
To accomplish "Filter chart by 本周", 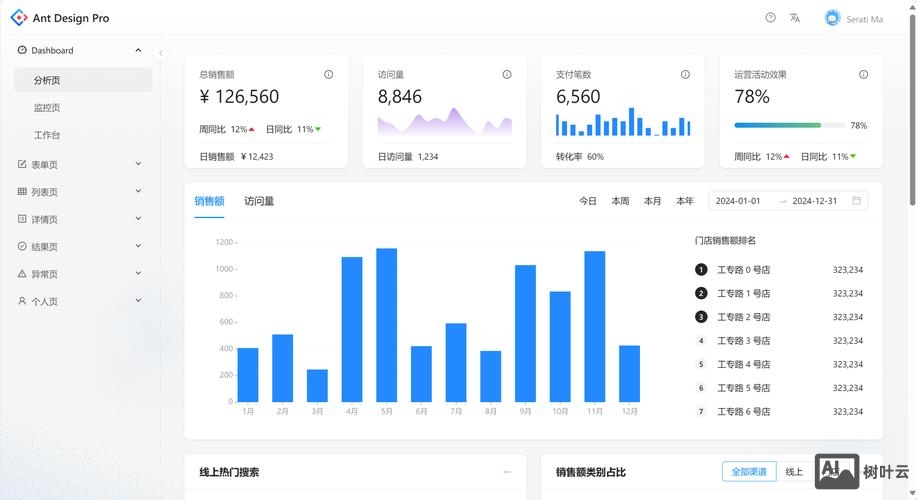I will point(620,201).
